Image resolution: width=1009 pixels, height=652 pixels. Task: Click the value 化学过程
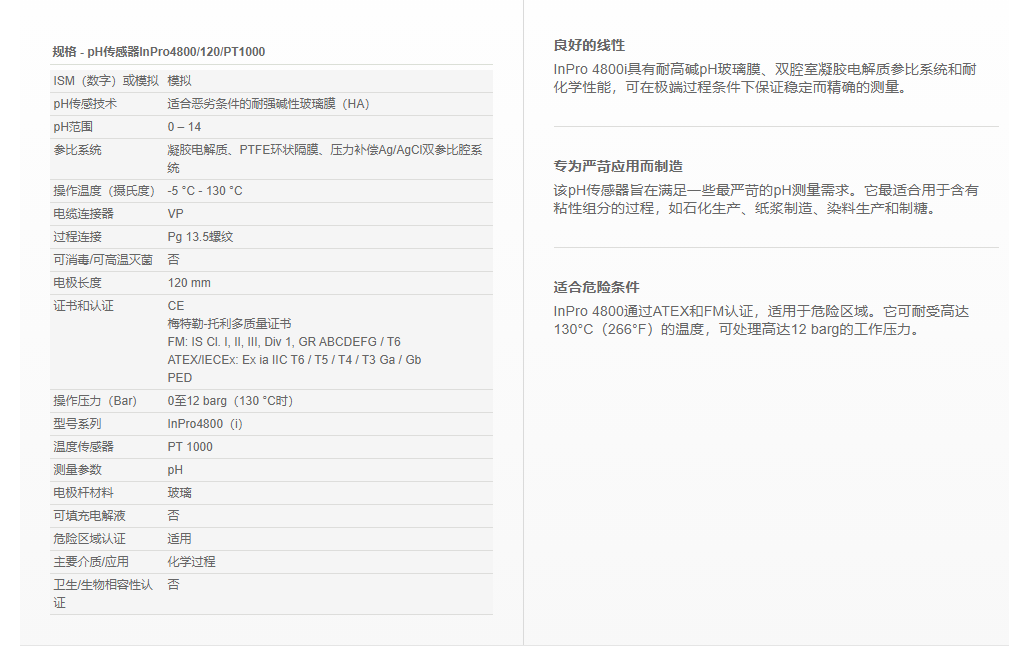click(191, 562)
